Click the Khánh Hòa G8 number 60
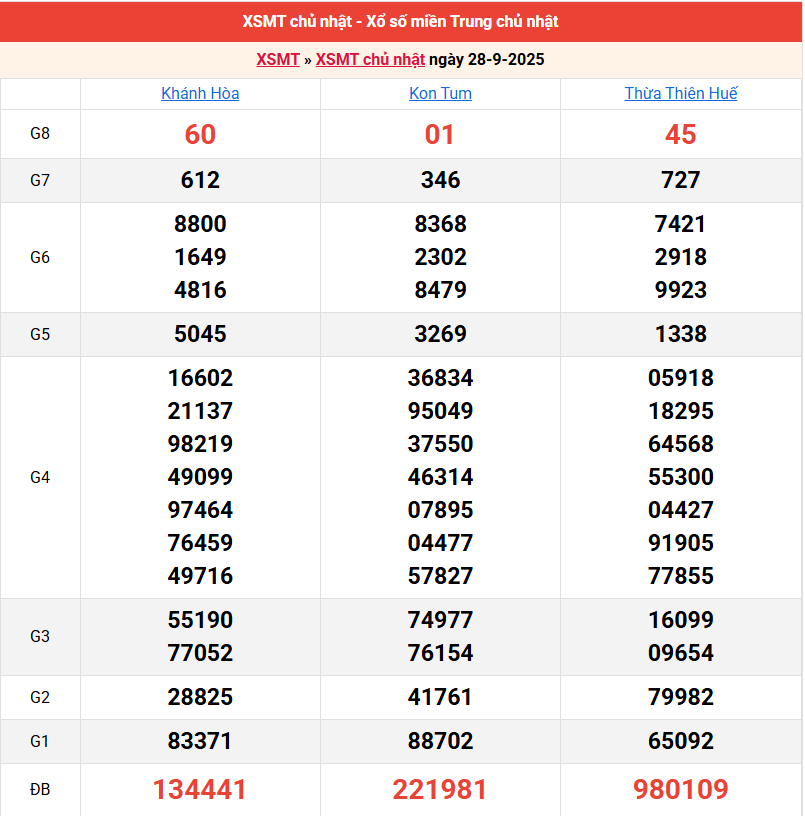 tap(200, 135)
